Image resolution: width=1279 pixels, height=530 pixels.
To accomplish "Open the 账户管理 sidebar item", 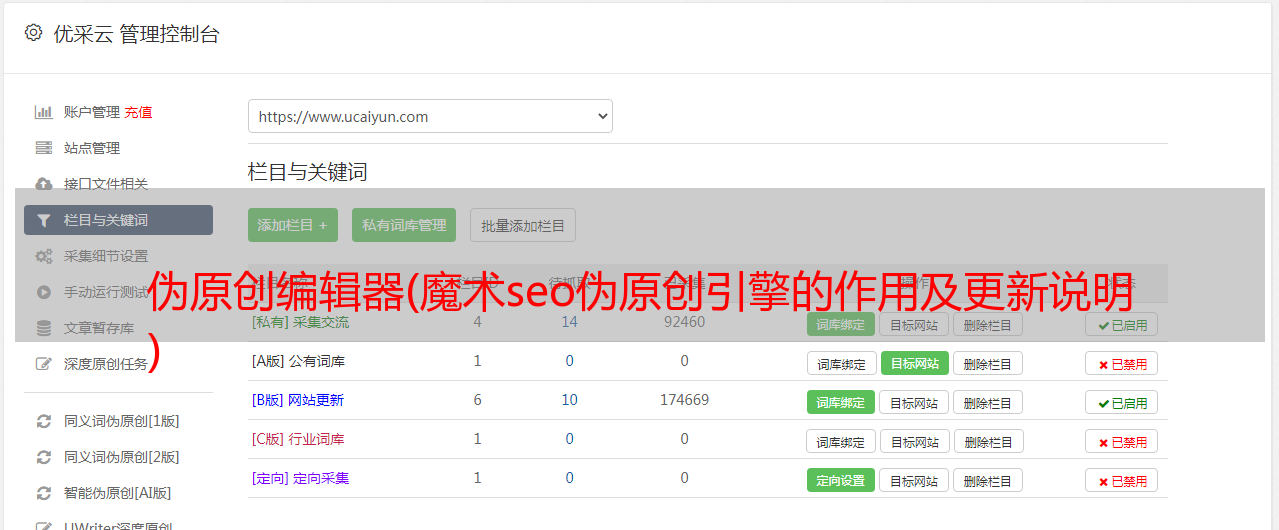I will click(x=92, y=112).
